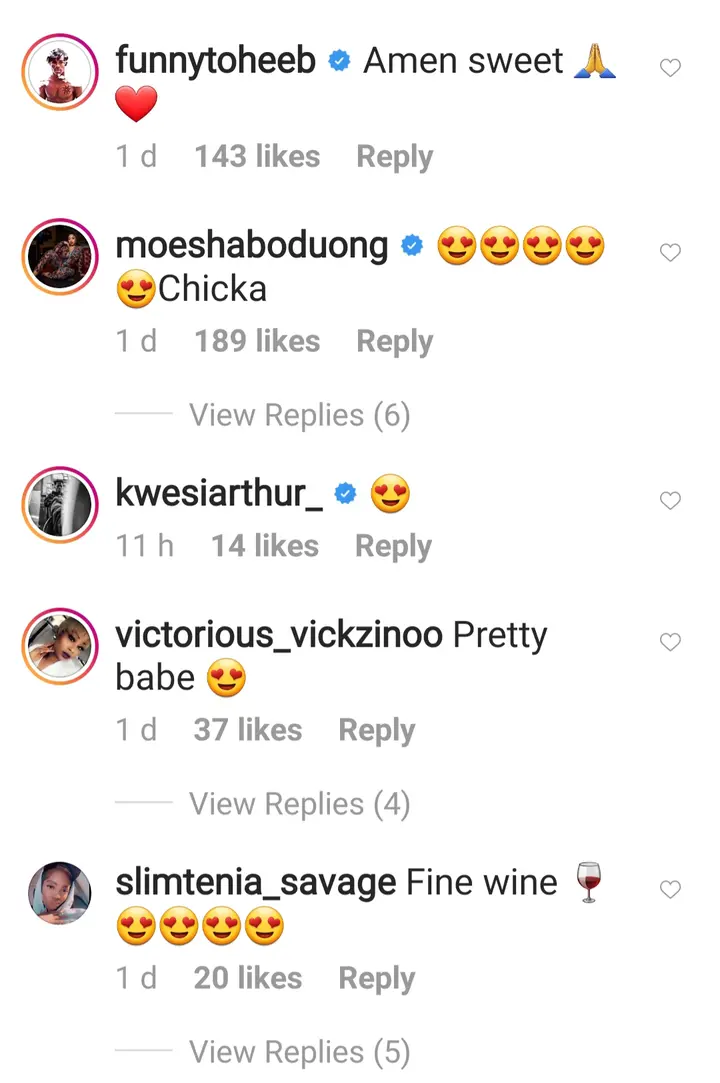The width and height of the screenshot is (720, 1083).
Task: Expand View Replies (4) under victorious_vickzinoo
Action: 299,804
